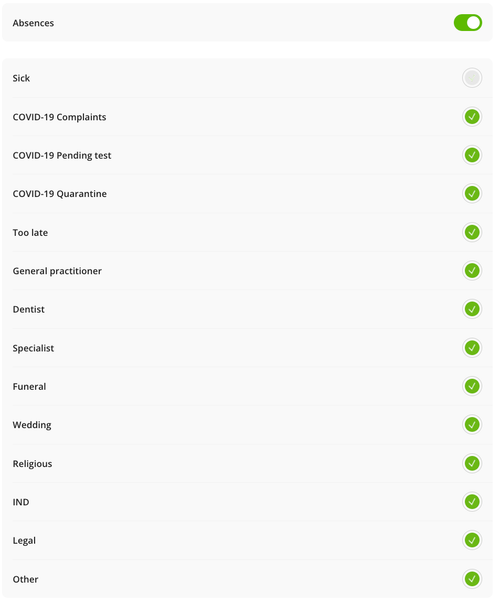Toggle the Wedding check icon
Viewport: 500px width, 602px height.
(472, 425)
